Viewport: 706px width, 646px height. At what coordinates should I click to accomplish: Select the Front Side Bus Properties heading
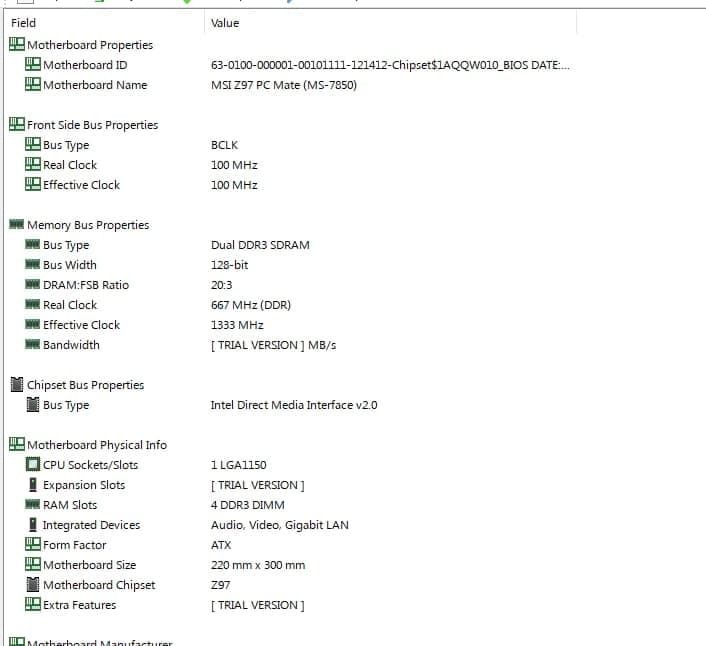click(x=92, y=125)
